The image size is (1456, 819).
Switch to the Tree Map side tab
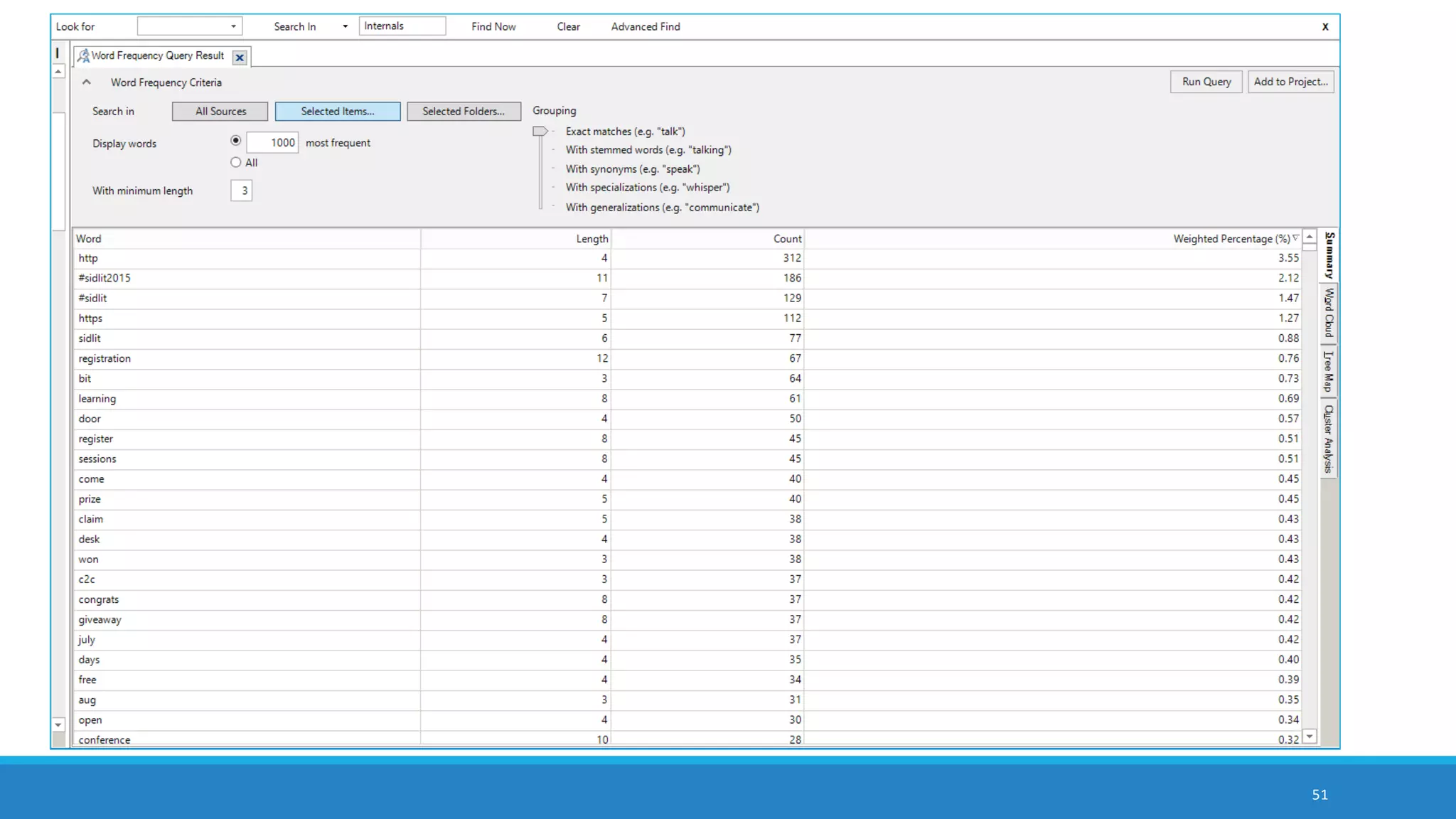pyautogui.click(x=1329, y=371)
